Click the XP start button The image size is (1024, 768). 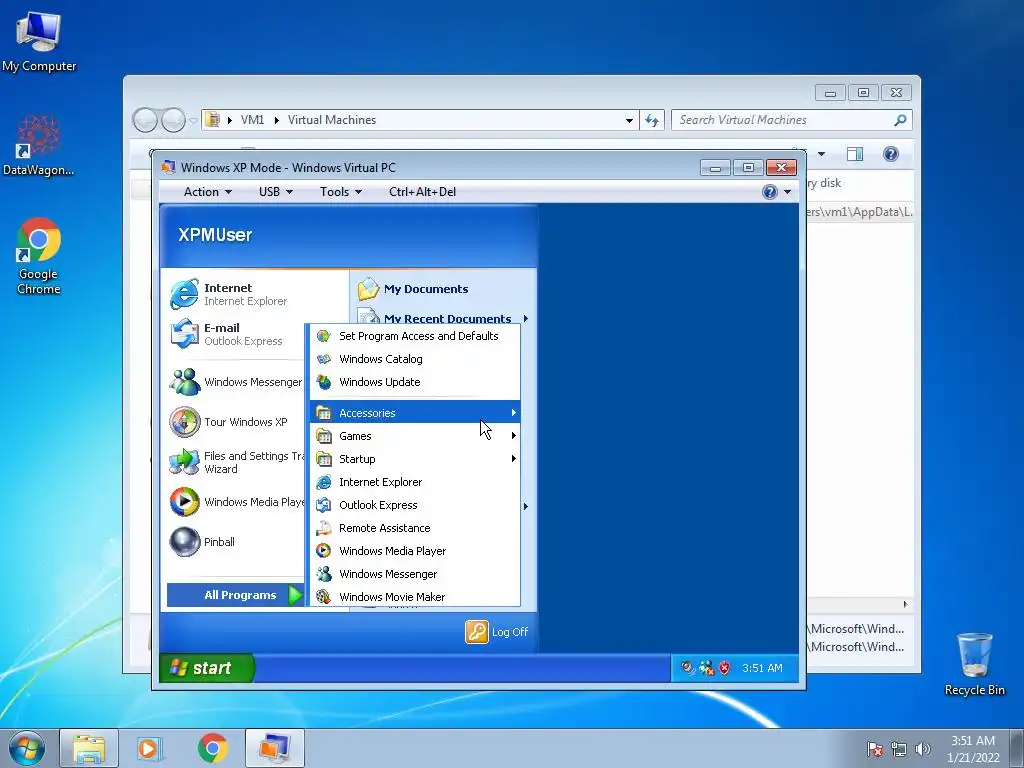pos(206,668)
